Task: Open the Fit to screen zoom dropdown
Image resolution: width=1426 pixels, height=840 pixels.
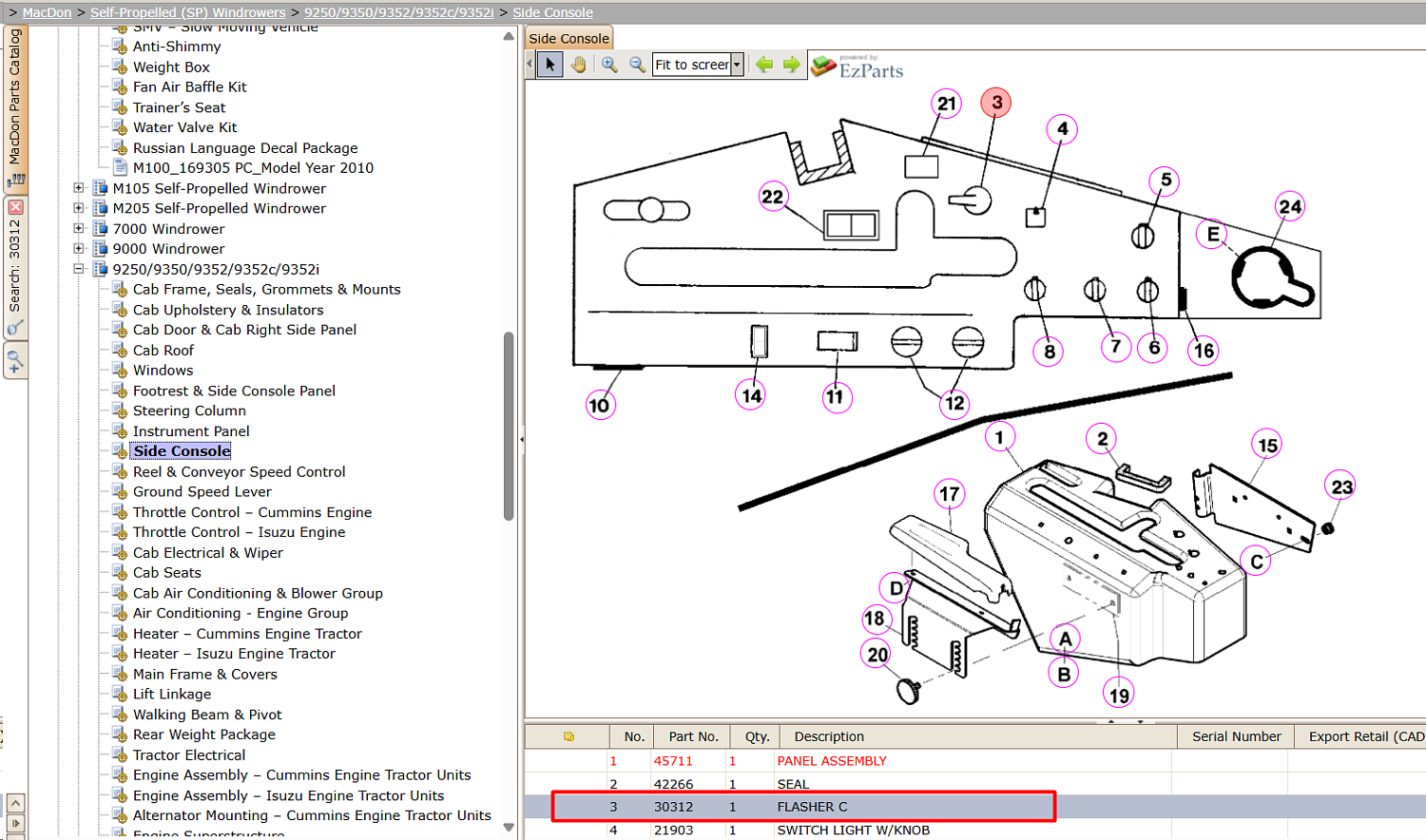Action: 737,65
